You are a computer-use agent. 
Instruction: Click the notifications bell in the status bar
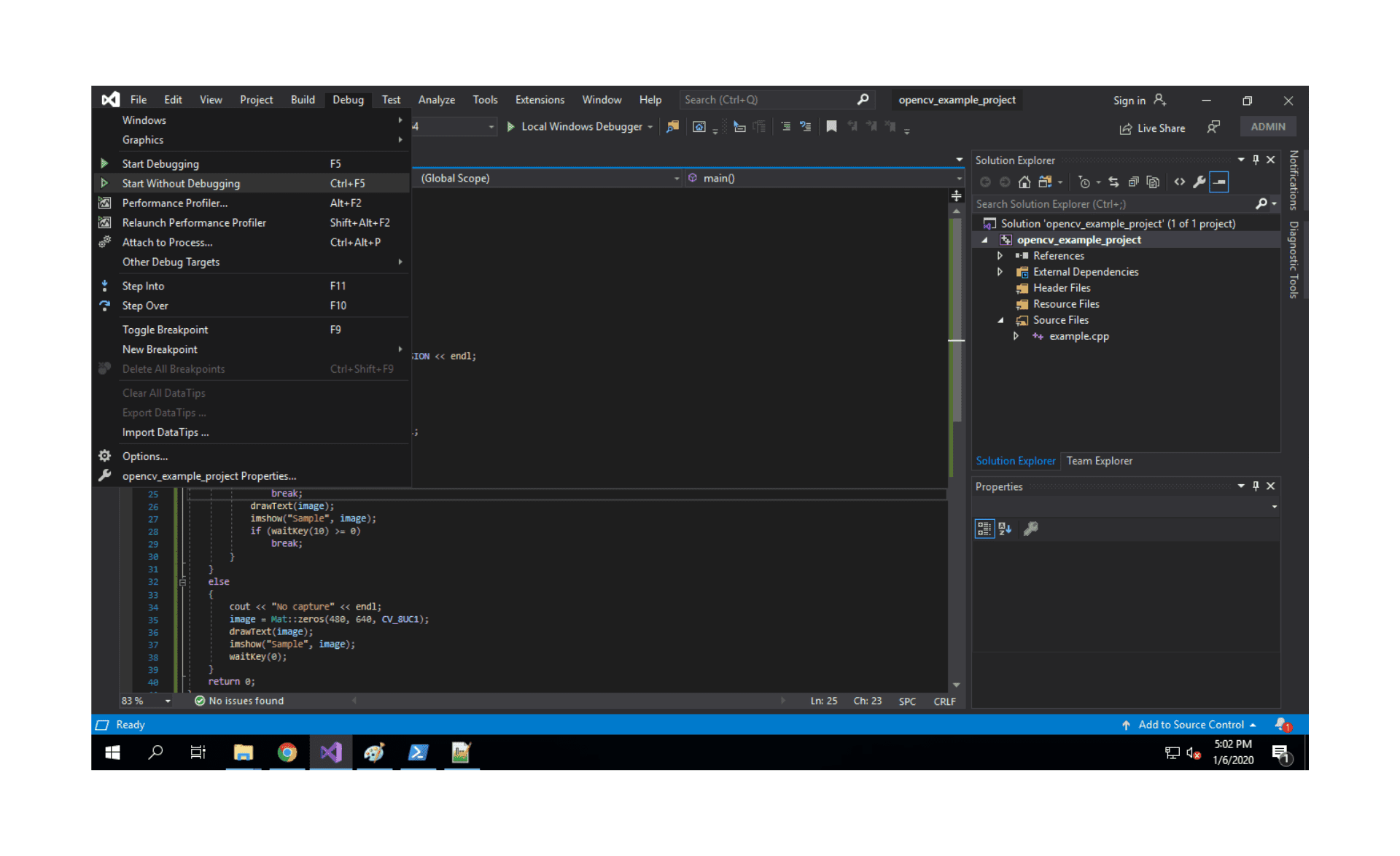(1282, 725)
